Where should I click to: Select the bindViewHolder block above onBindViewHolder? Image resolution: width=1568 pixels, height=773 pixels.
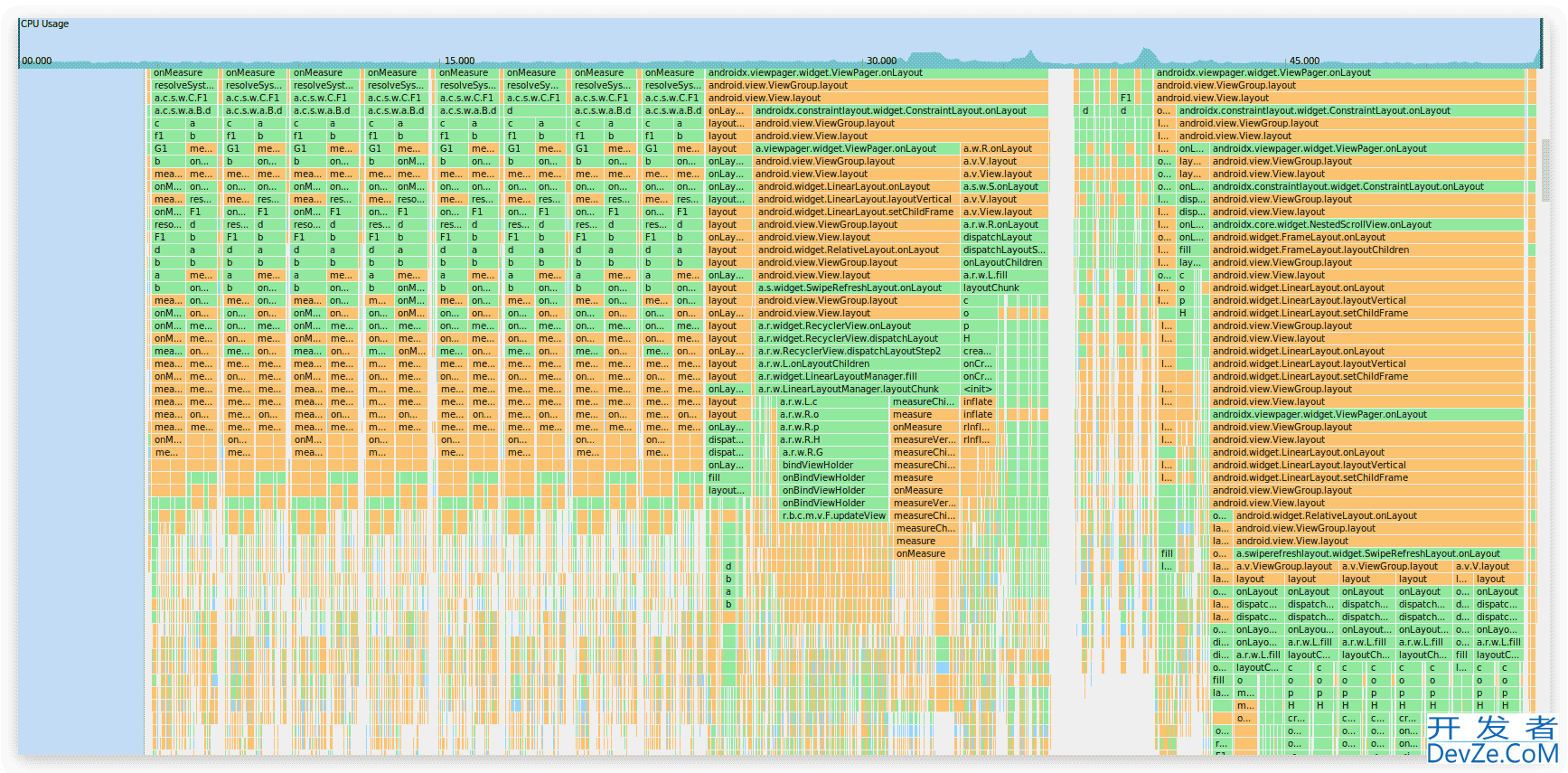tap(834, 465)
